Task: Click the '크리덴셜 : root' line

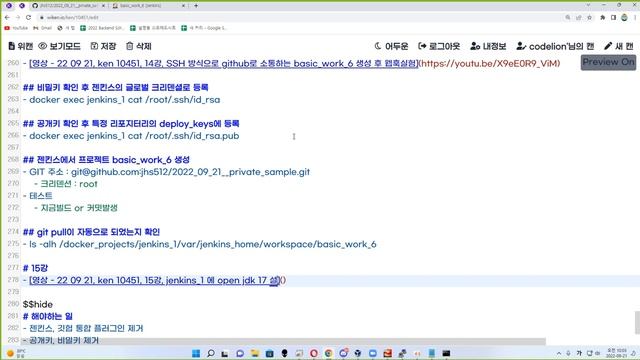Action: point(66,184)
